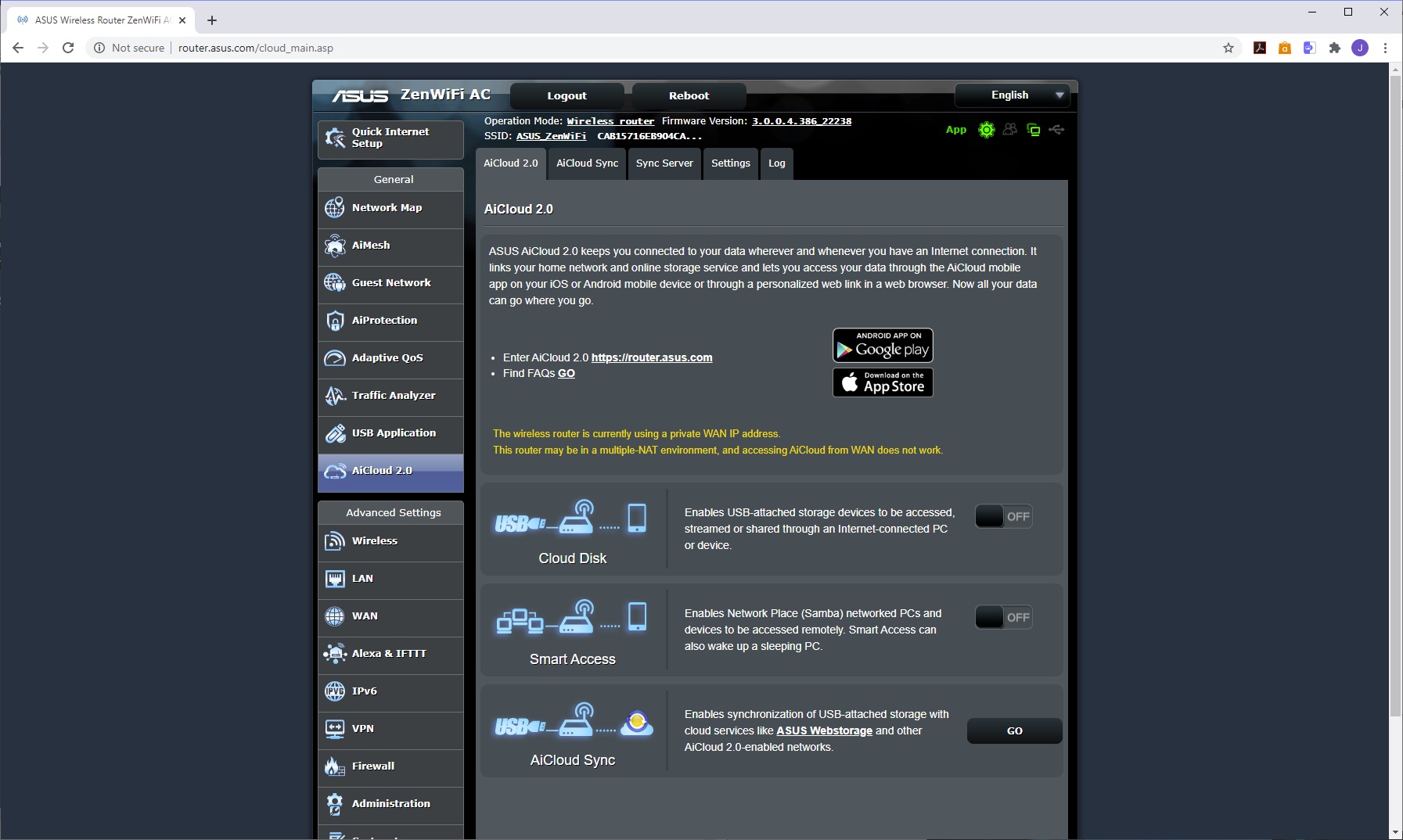Open IPv6 settings
The height and width of the screenshot is (840, 1403).
[x=390, y=691]
